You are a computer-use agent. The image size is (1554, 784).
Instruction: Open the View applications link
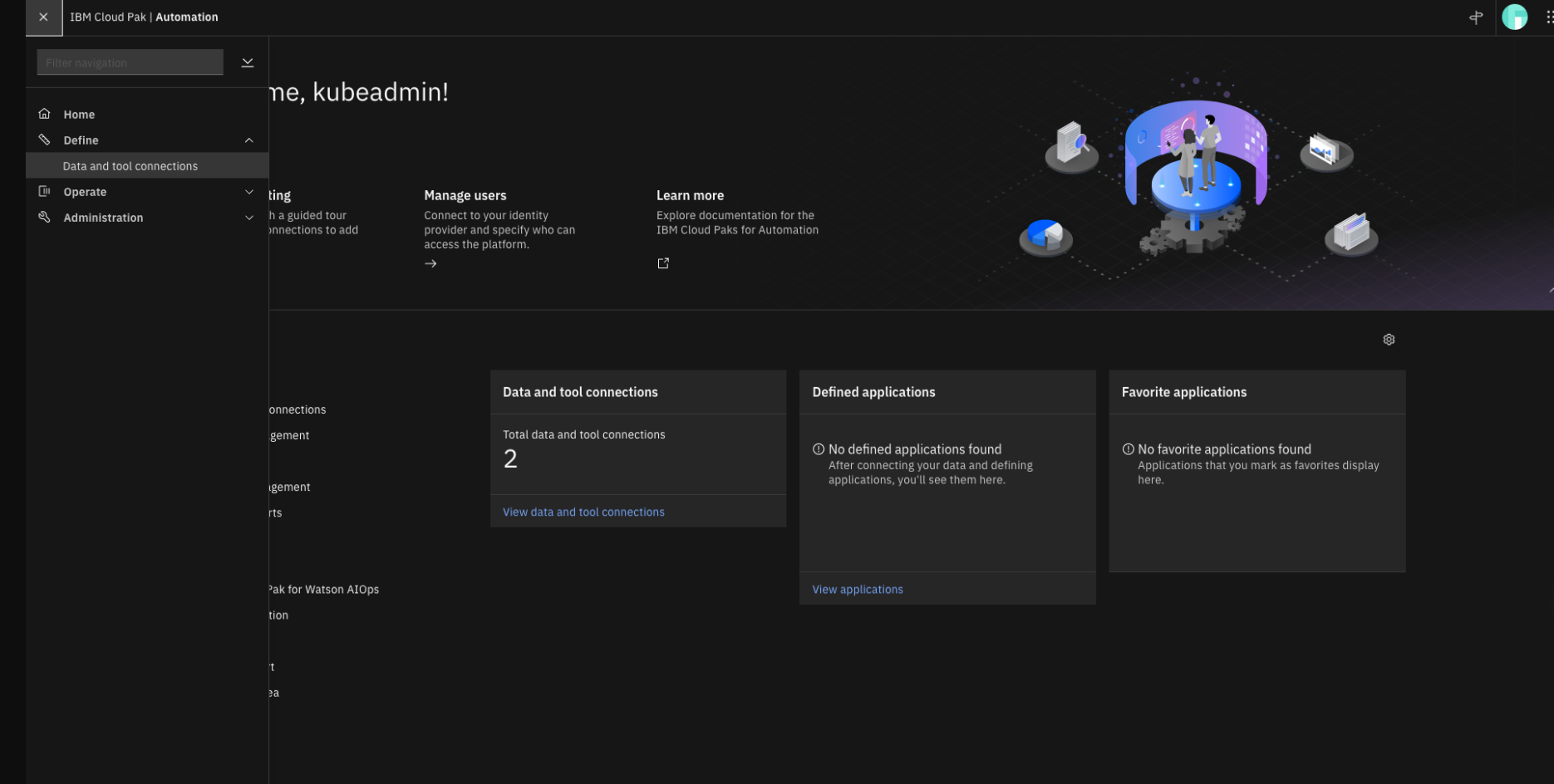coord(858,590)
